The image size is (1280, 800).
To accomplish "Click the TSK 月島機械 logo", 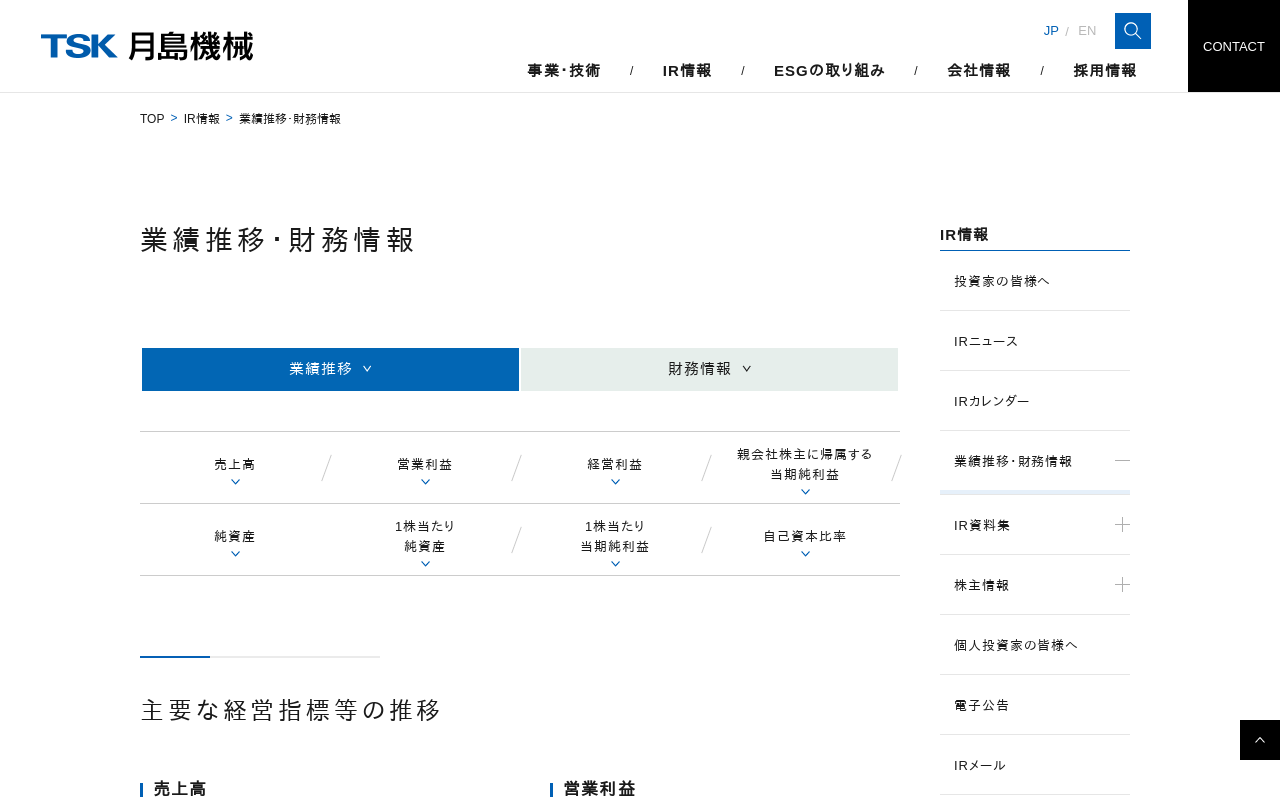I will 147,46.
